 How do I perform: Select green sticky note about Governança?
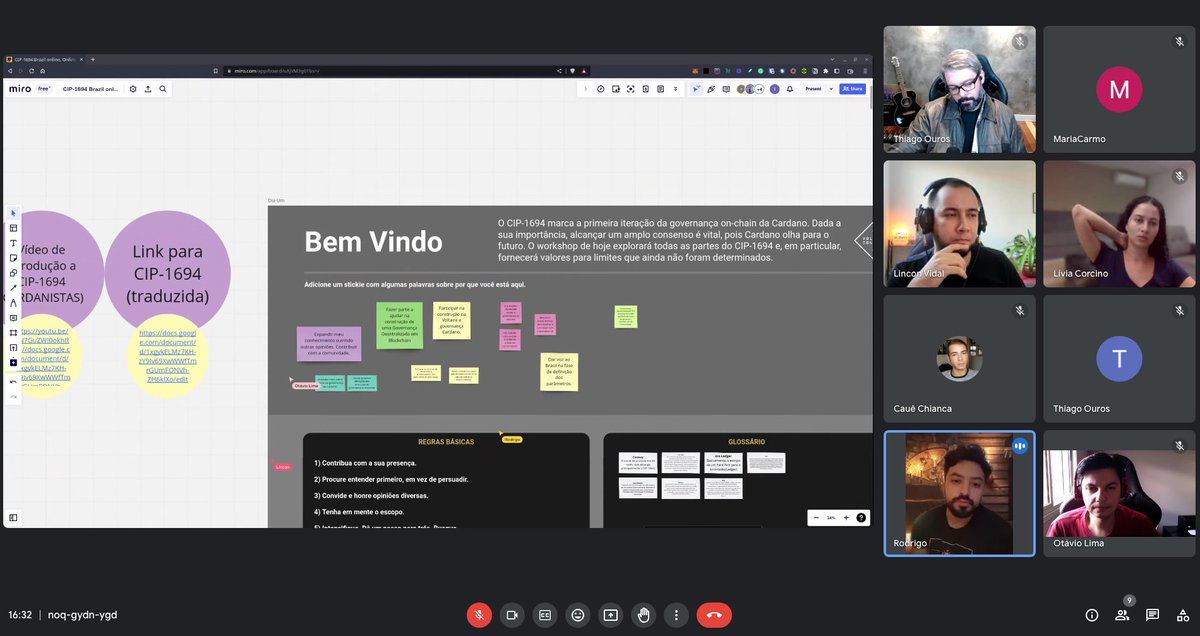pos(399,325)
